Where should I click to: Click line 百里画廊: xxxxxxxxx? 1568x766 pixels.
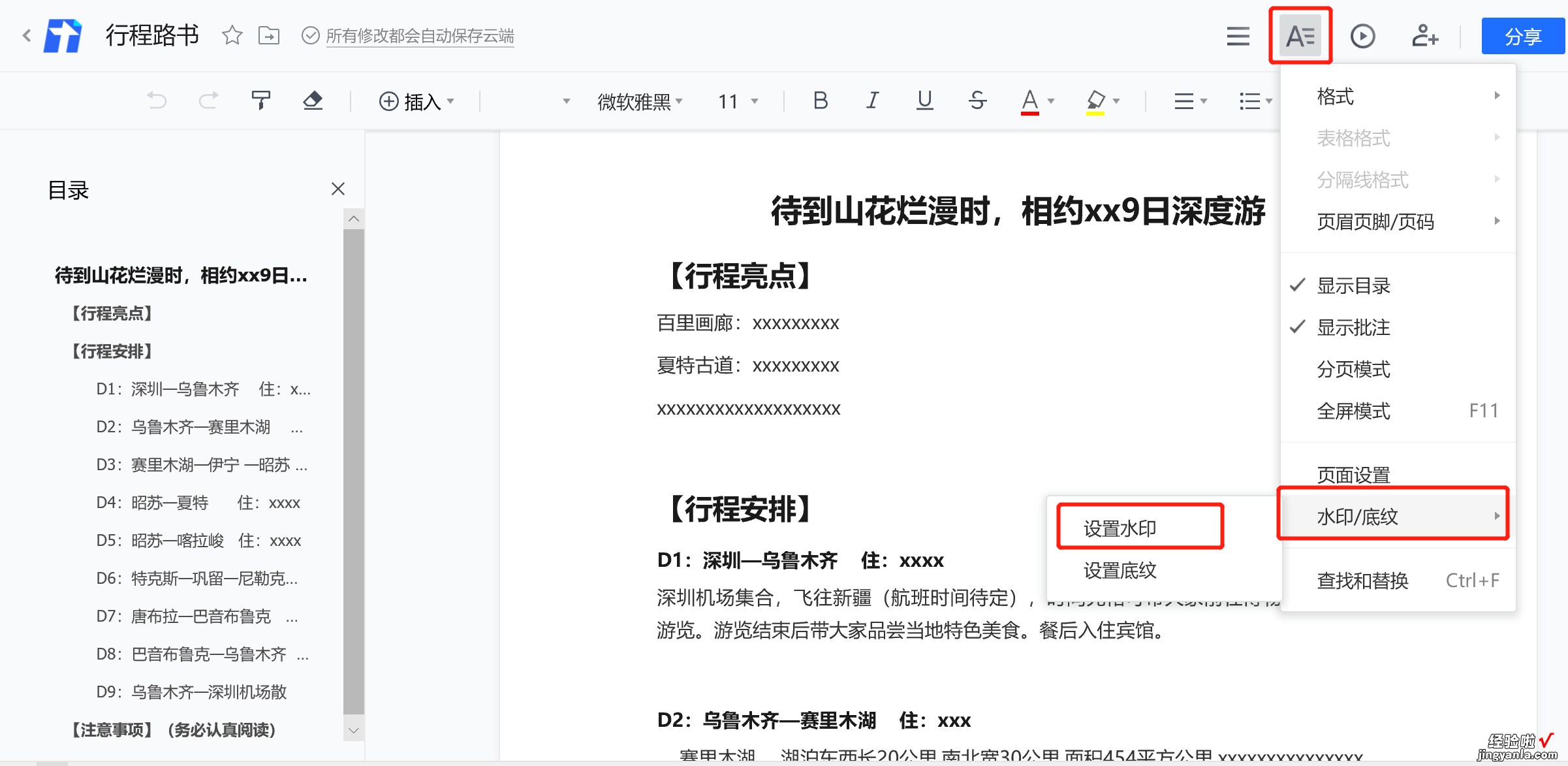click(x=748, y=323)
